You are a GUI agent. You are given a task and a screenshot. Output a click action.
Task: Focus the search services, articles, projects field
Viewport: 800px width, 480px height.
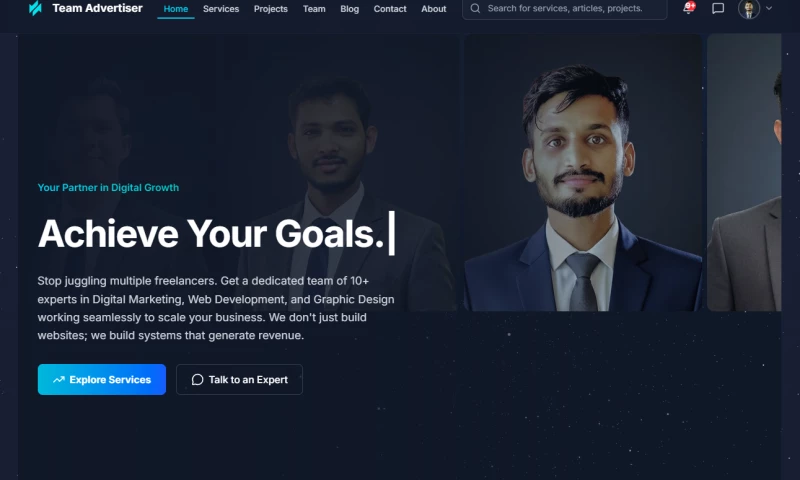[564, 9]
